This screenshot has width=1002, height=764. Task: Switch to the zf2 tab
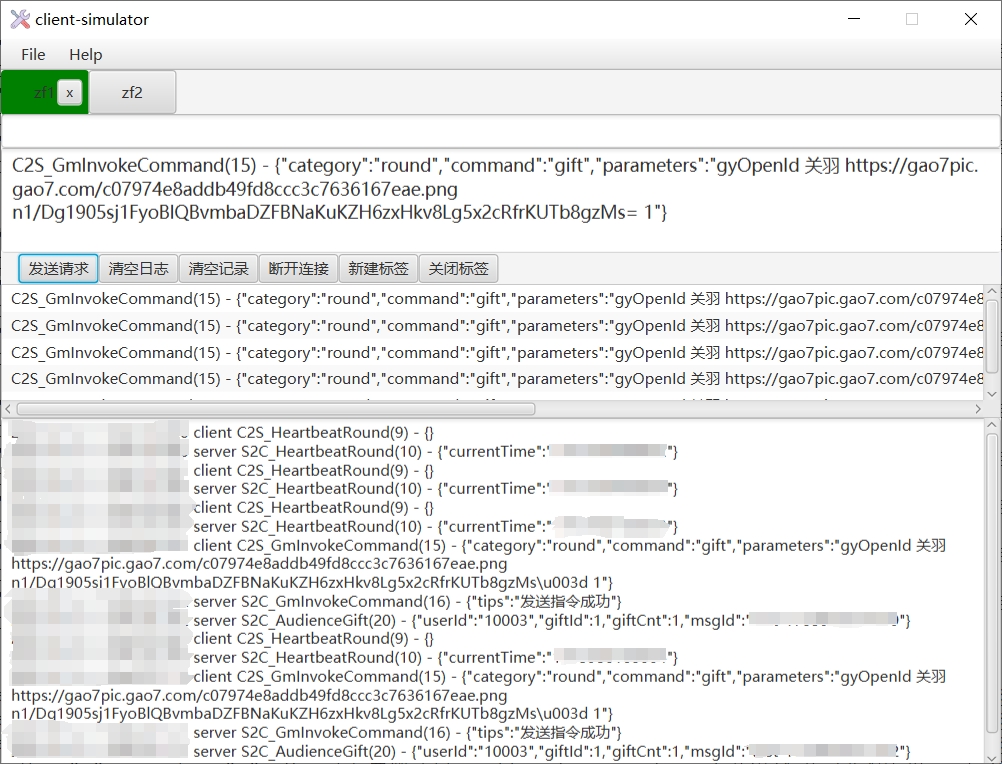pos(132,93)
